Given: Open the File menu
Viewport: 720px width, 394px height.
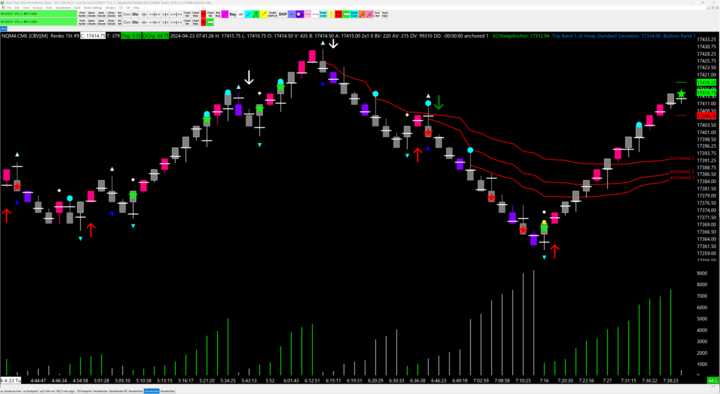Looking at the screenshot, I should (x=9, y=8).
